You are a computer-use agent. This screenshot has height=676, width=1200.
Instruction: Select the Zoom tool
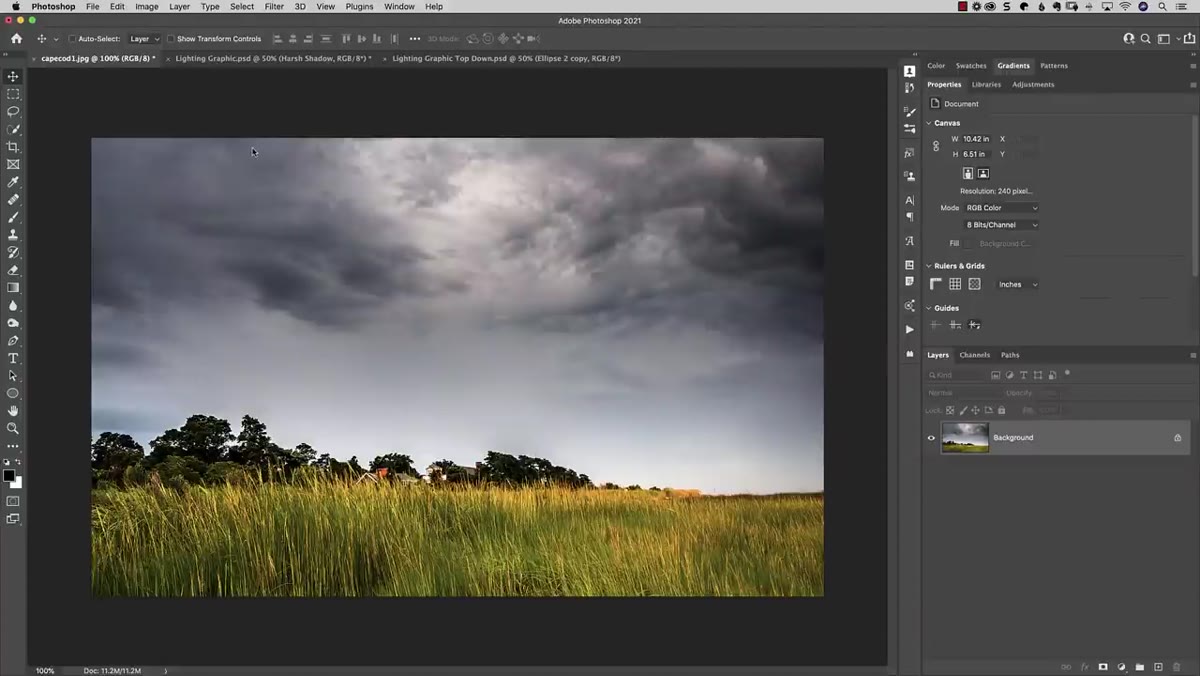point(13,428)
